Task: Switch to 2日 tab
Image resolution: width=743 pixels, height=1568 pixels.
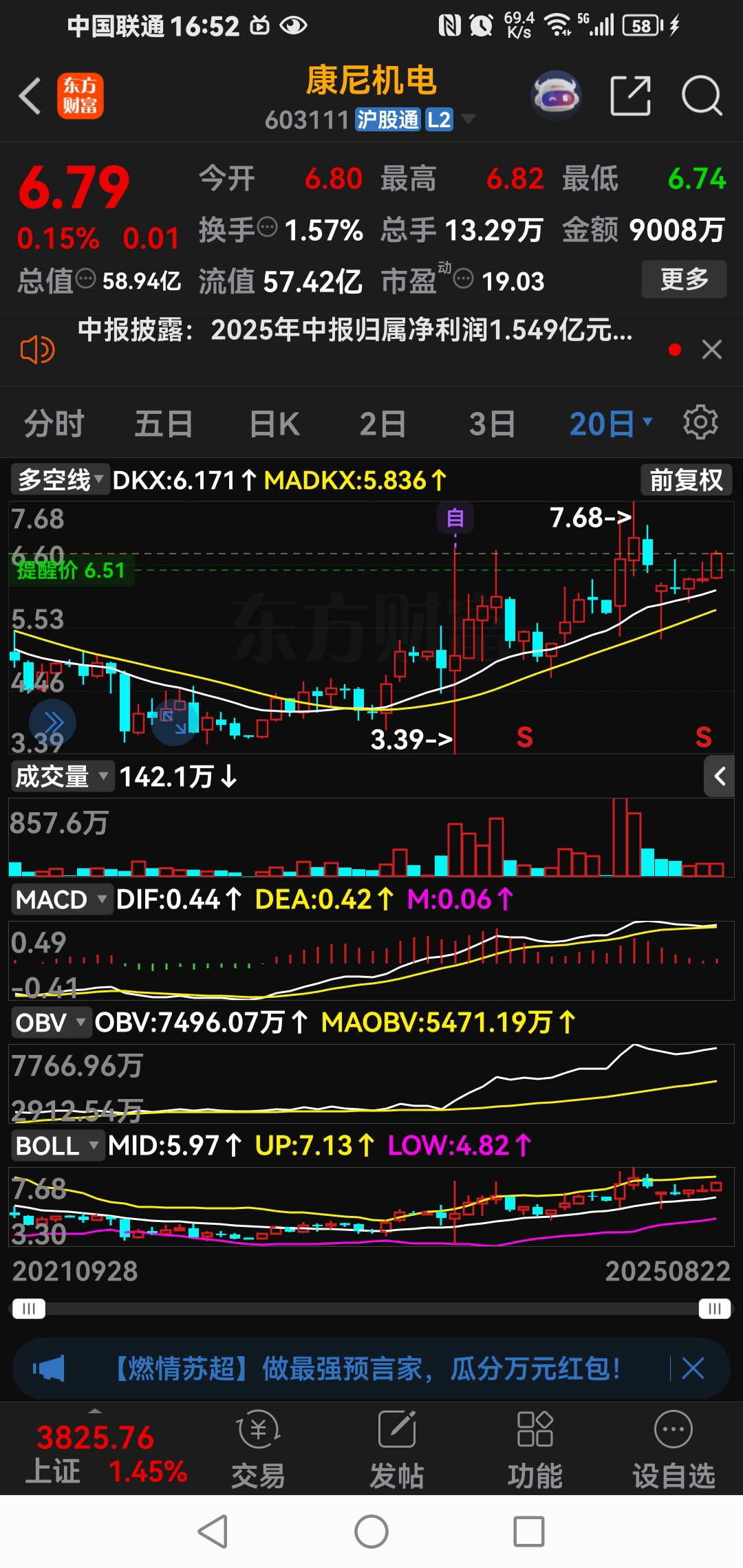Action: pyautogui.click(x=383, y=423)
